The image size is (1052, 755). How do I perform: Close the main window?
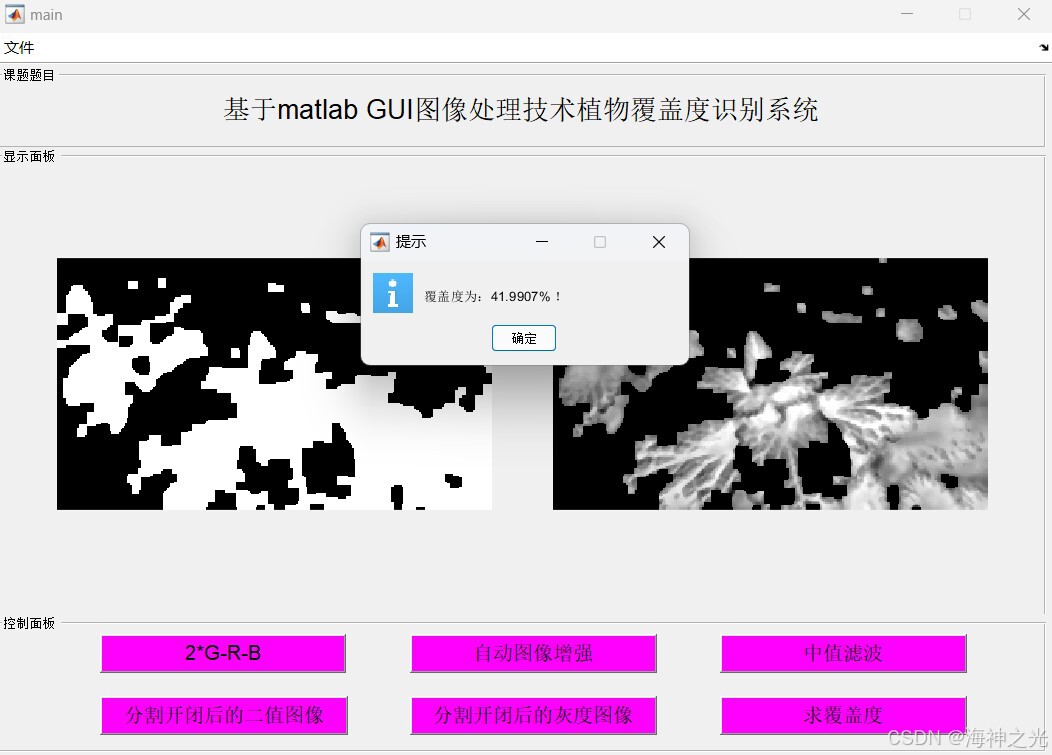[1023, 14]
